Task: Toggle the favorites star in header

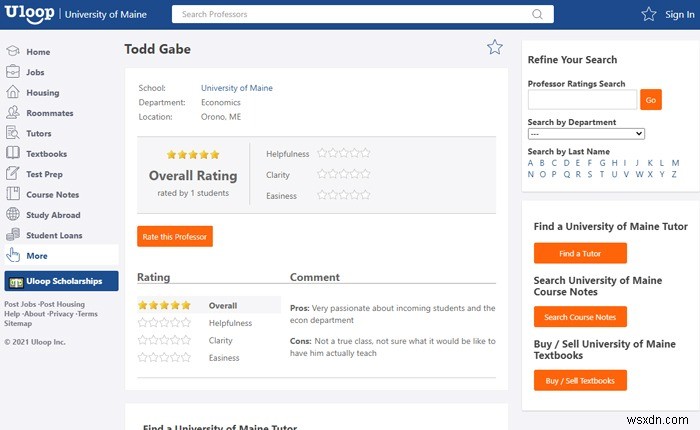Action: click(x=649, y=14)
